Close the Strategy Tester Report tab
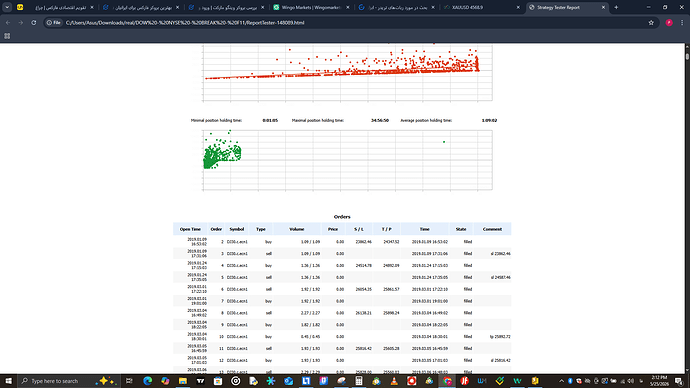This screenshot has height=388, width=690. point(603,7)
